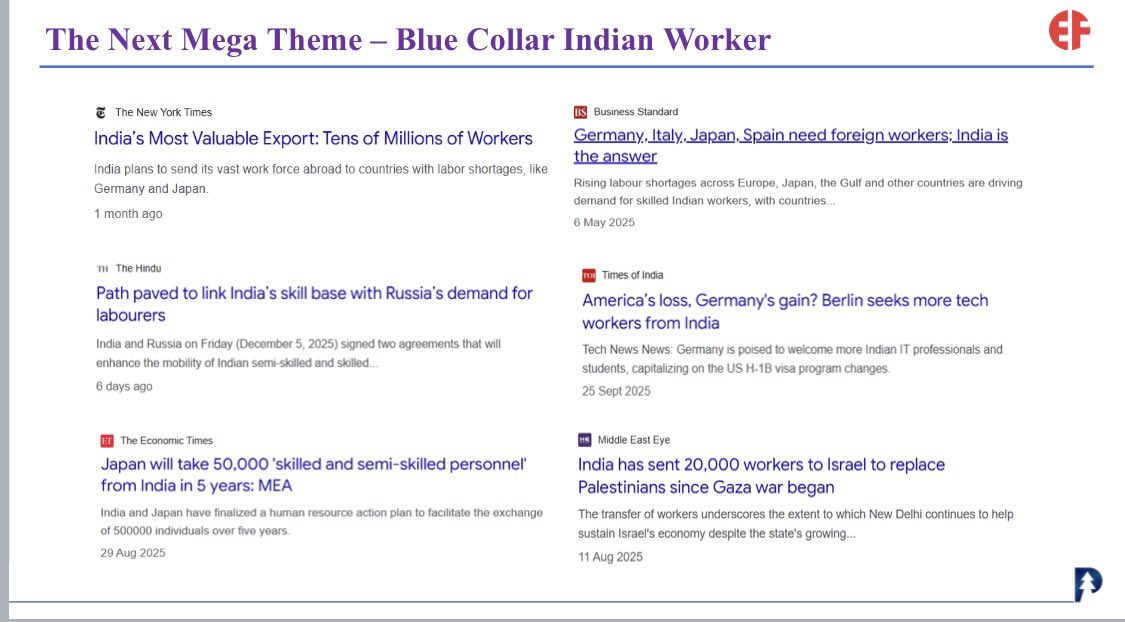Click 'Business Standard' source name

636,112
